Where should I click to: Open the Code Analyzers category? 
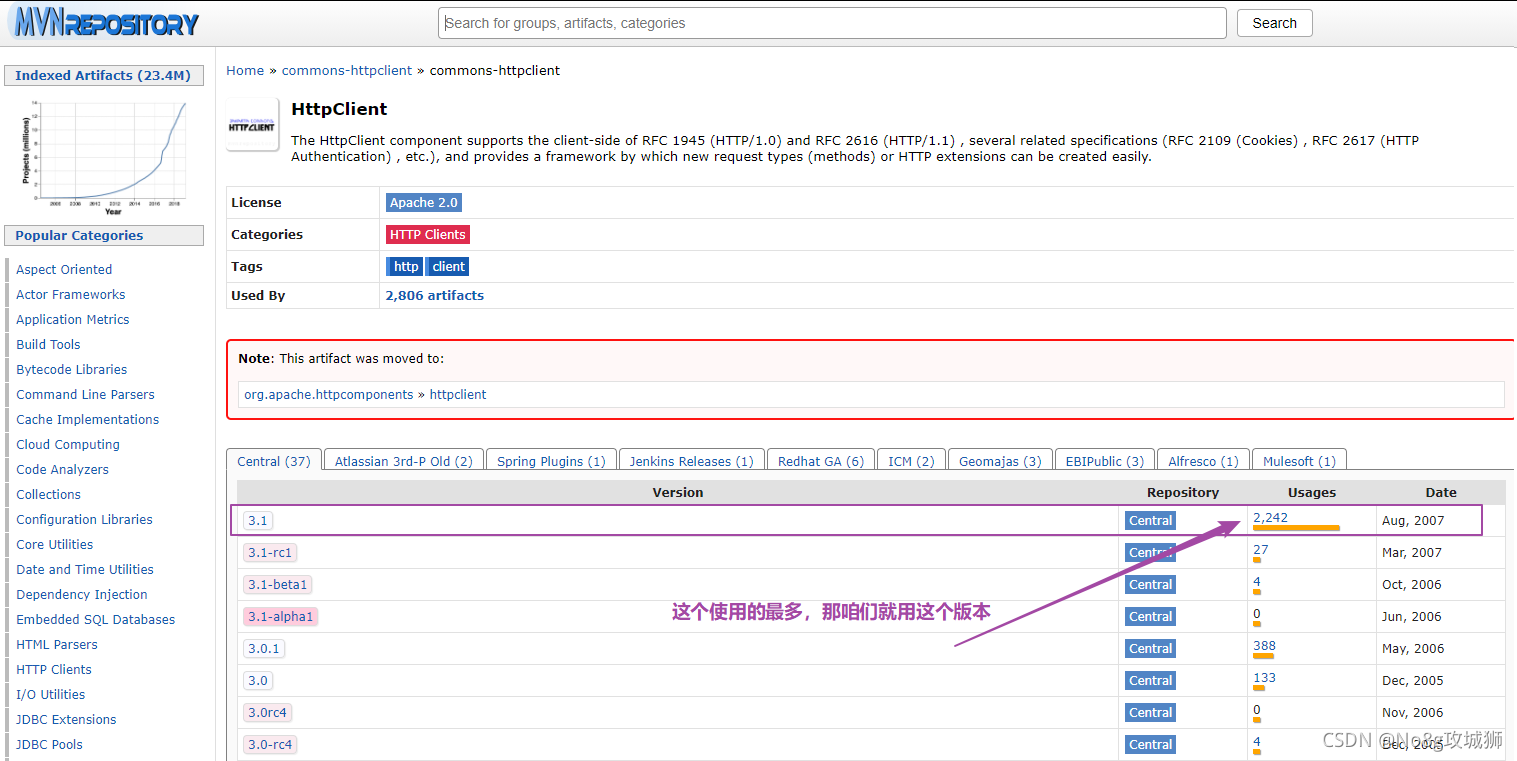point(62,469)
